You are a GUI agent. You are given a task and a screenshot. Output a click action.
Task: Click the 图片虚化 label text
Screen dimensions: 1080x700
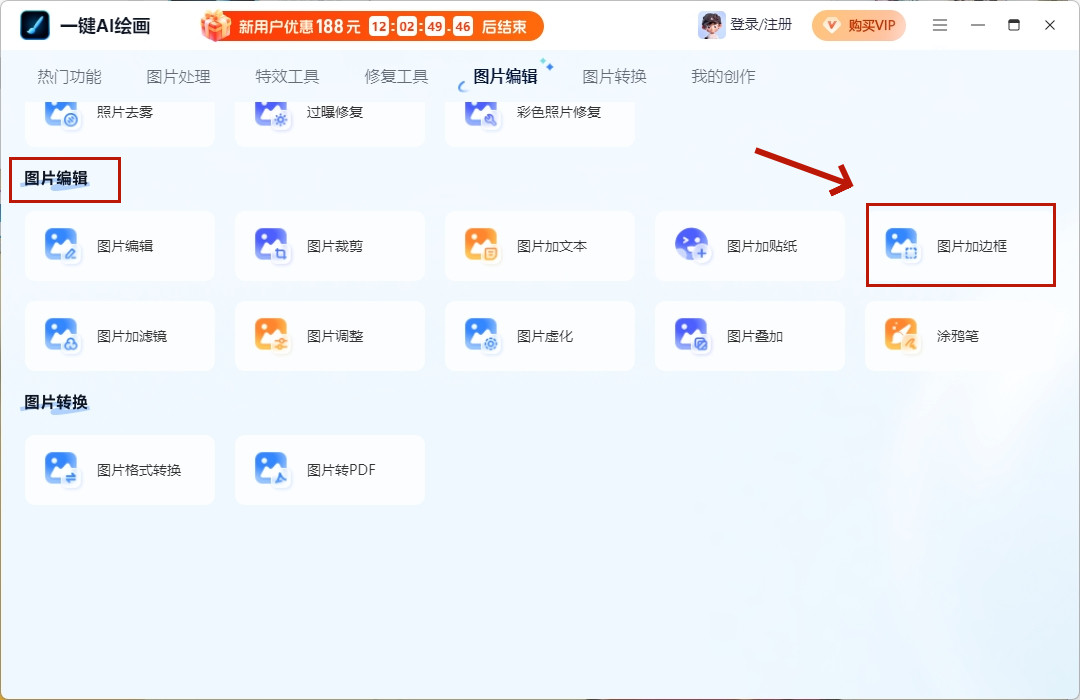pyautogui.click(x=545, y=336)
